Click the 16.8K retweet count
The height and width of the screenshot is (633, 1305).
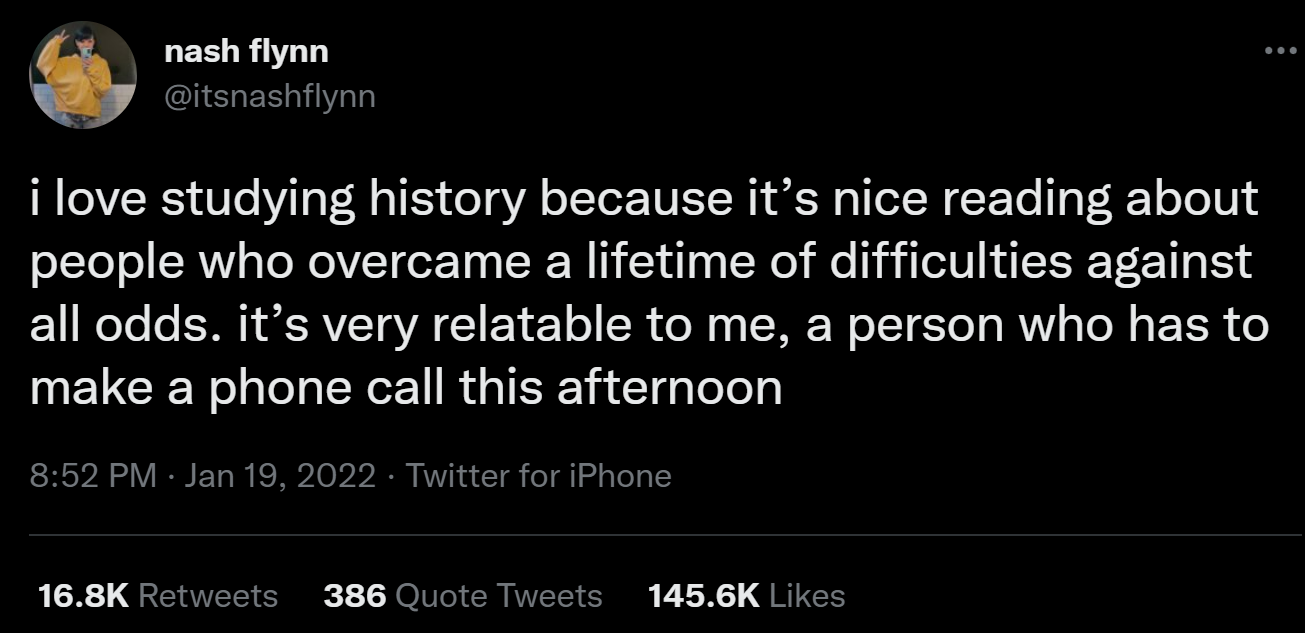tap(82, 596)
